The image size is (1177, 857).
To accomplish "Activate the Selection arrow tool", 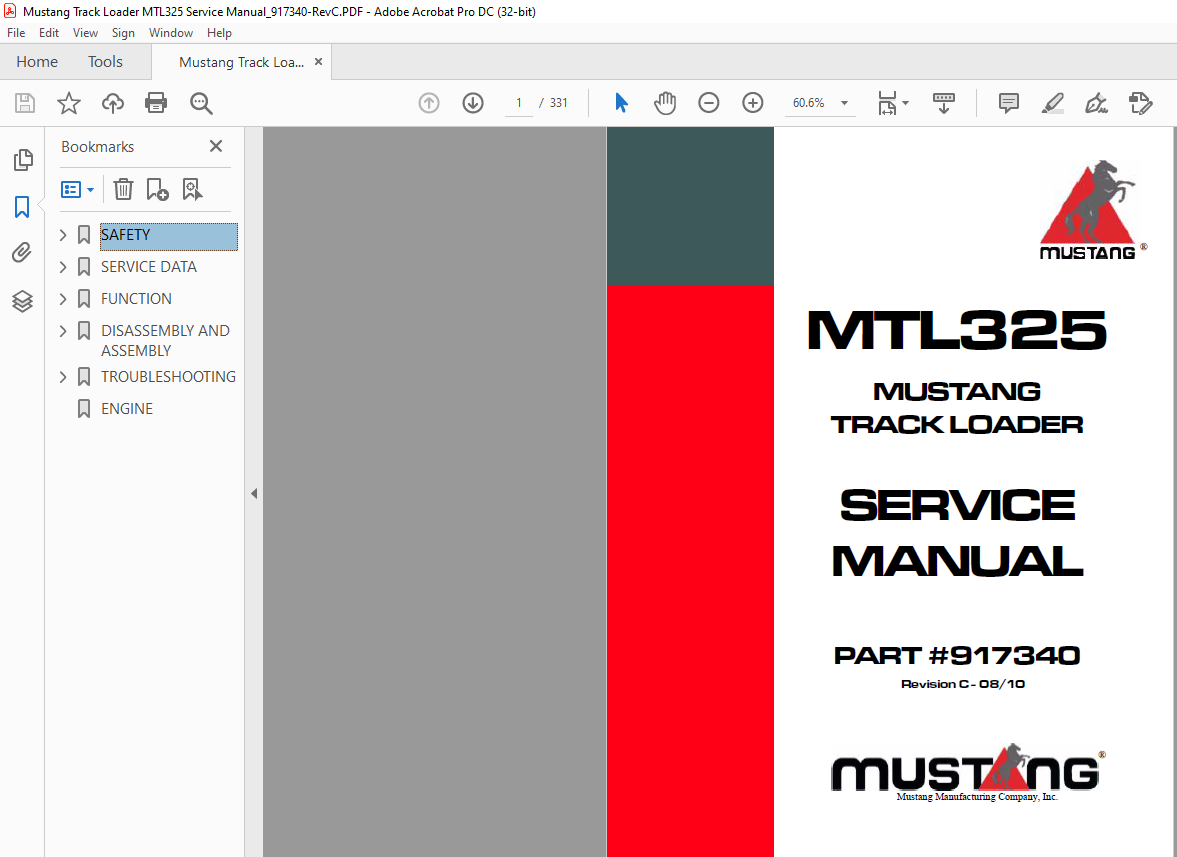I will (x=621, y=103).
